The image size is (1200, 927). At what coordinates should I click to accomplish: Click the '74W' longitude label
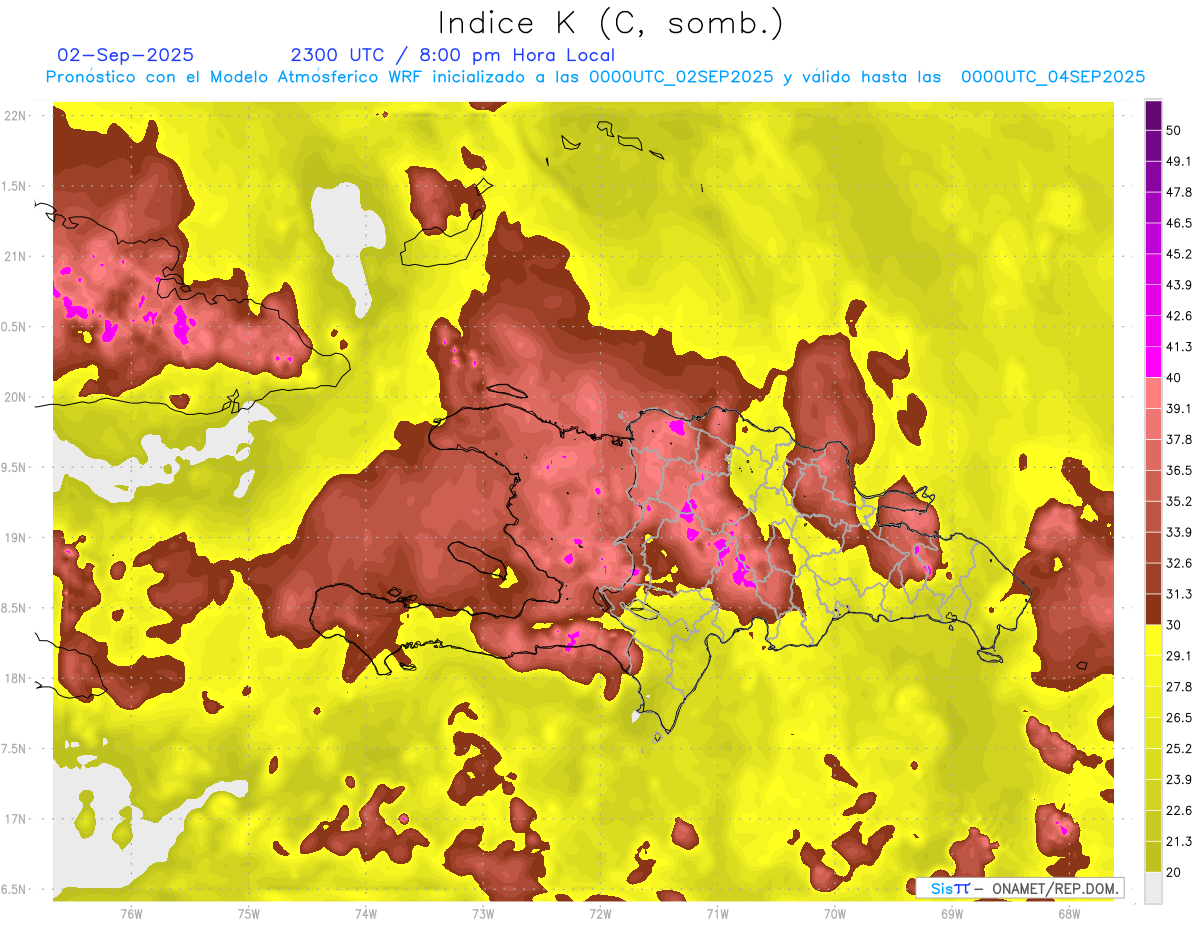coord(366,913)
